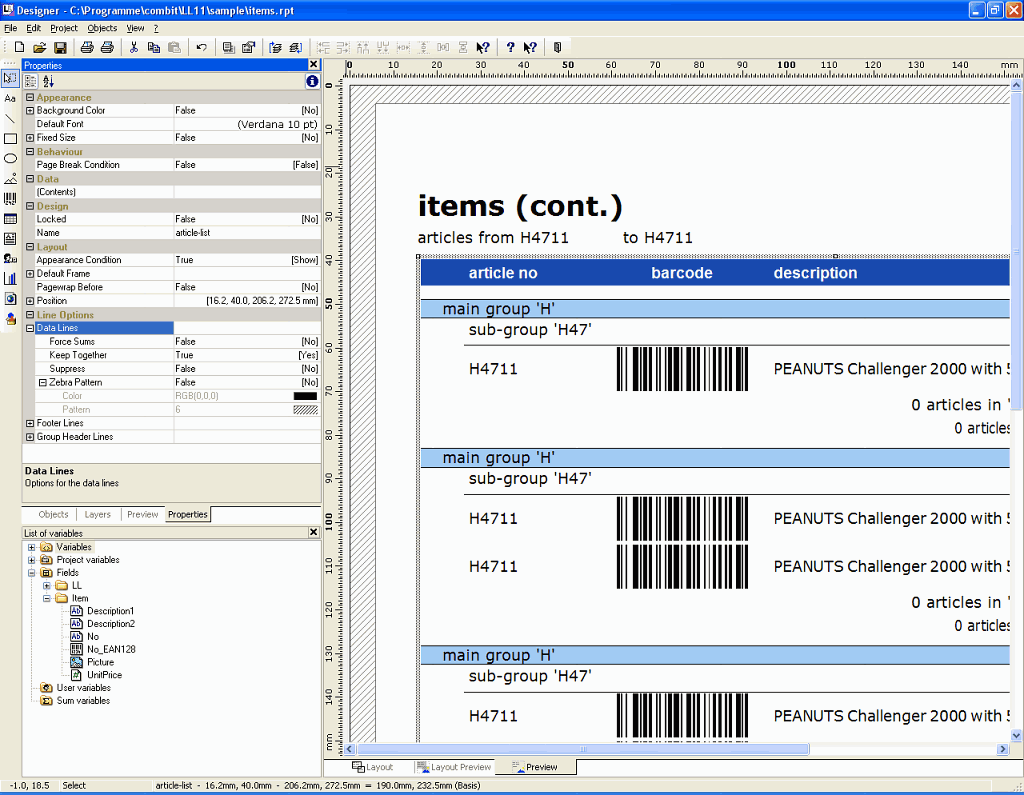Select the ellipse tool
Image resolution: width=1024 pixels, height=795 pixels.
[x=10, y=159]
